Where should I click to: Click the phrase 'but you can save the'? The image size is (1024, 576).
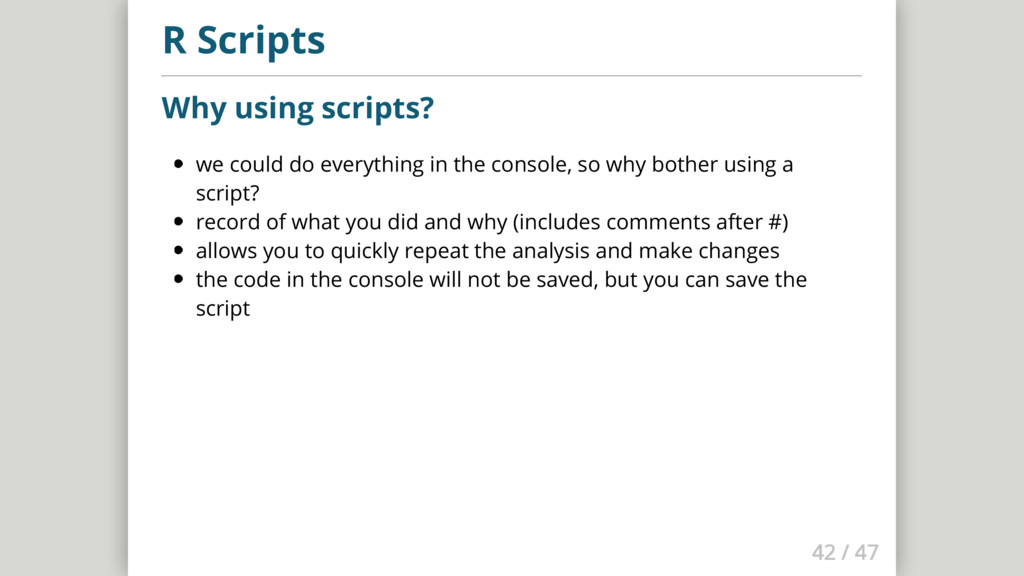pyautogui.click(x=705, y=280)
